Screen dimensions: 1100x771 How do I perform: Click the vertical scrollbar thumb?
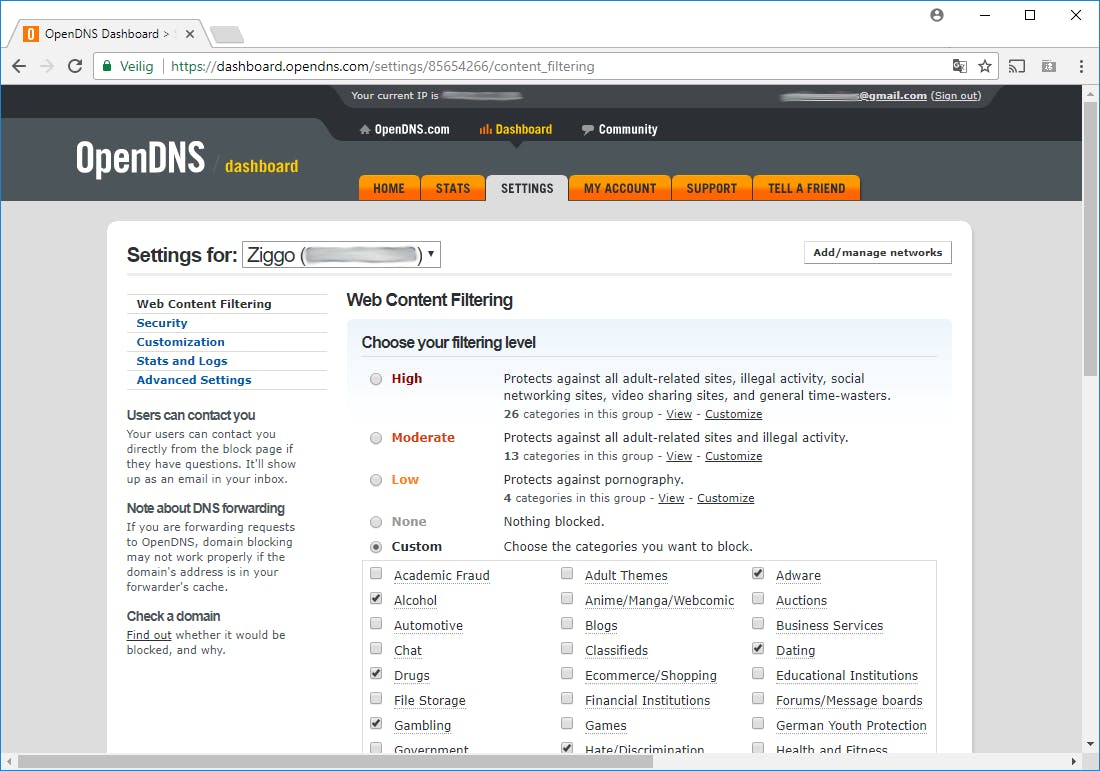1090,239
